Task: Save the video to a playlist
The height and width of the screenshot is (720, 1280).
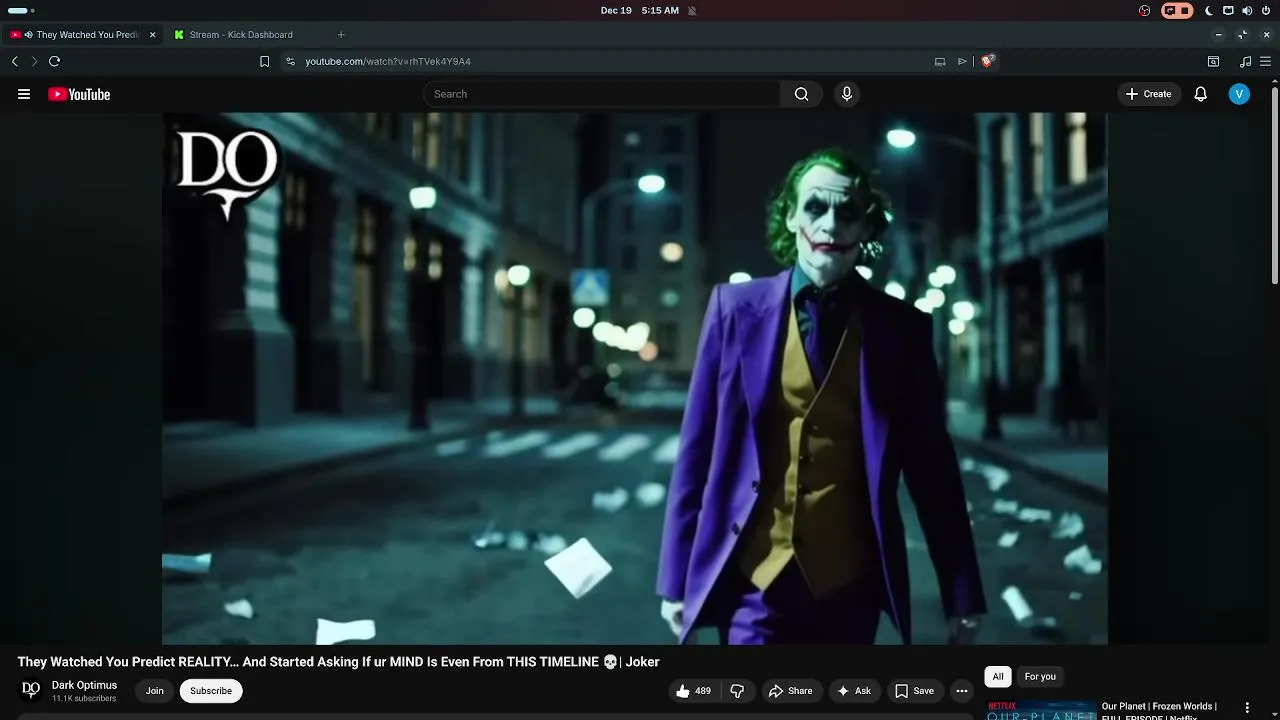Action: pyautogui.click(x=914, y=691)
